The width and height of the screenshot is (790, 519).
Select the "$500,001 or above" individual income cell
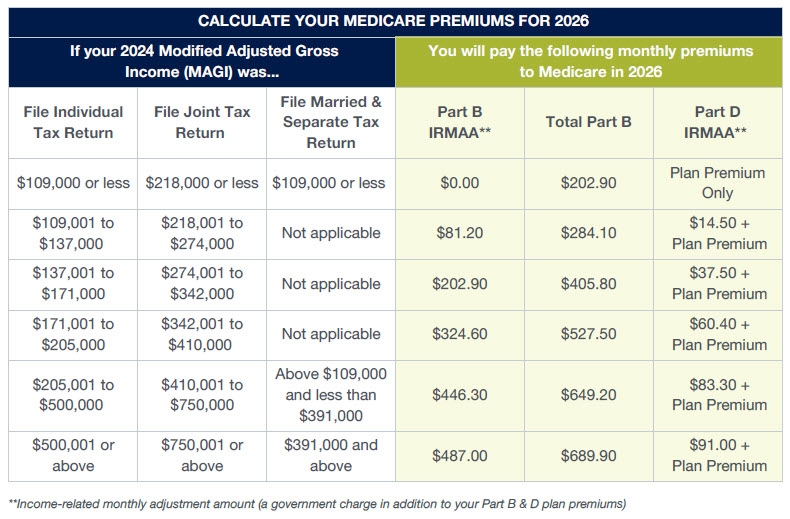click(73, 455)
